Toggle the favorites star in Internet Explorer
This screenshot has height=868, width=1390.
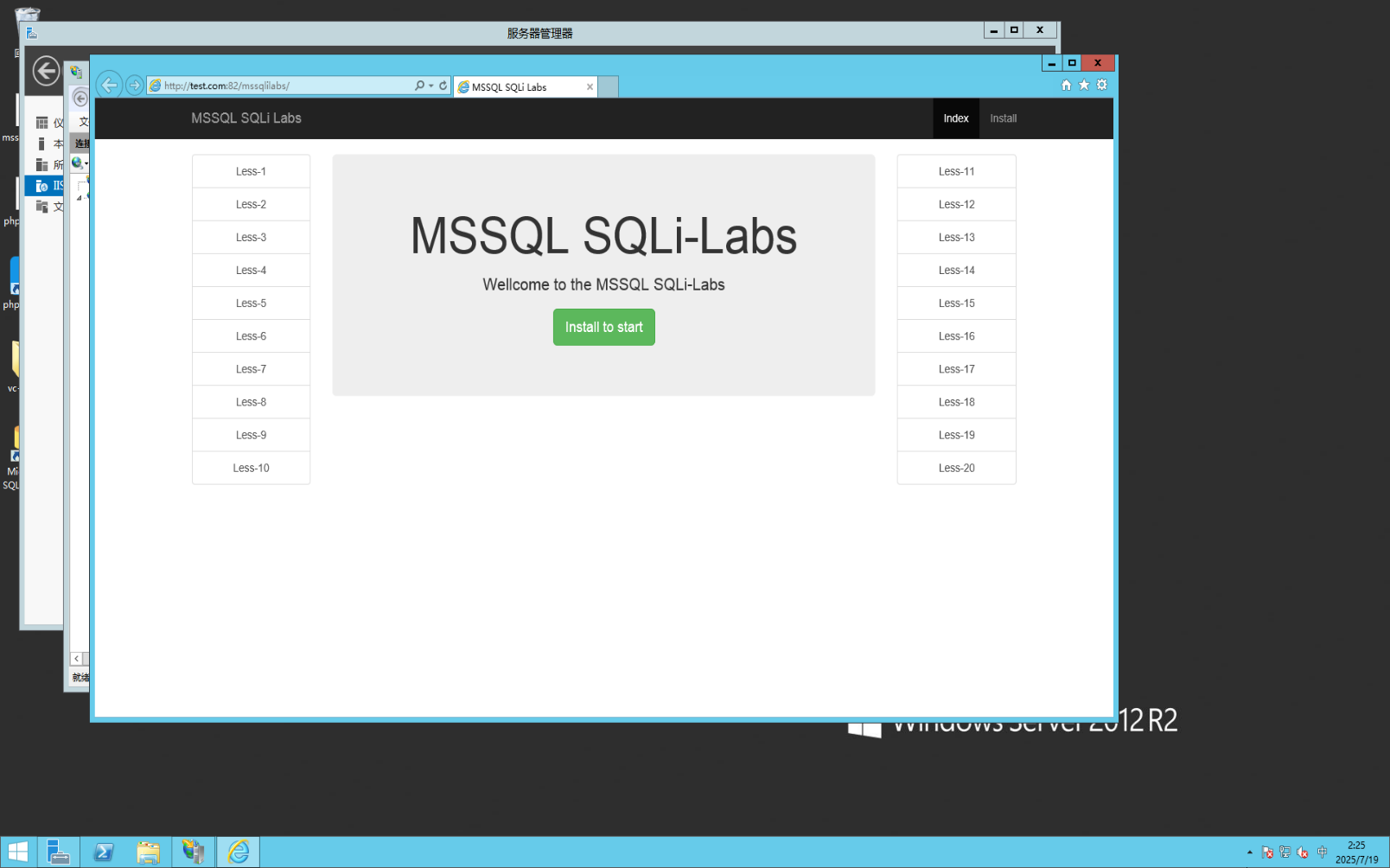[1084, 85]
